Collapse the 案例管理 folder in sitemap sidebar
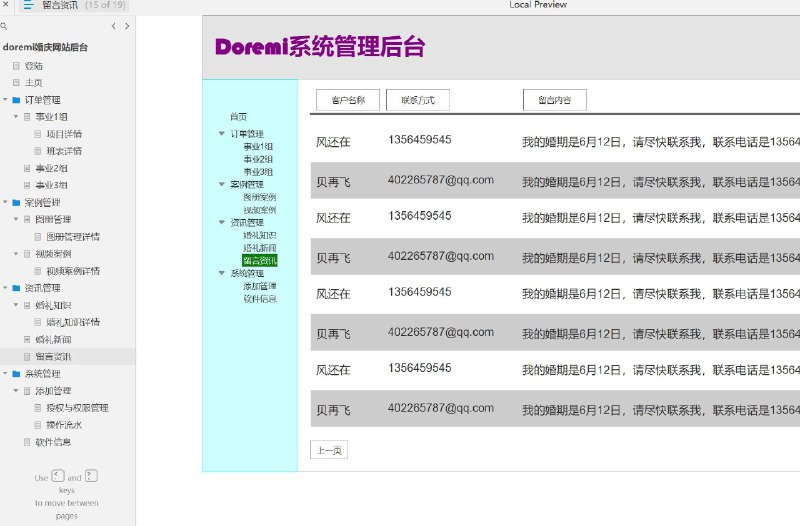Screen dimensions: 800x526 pos(5,203)
